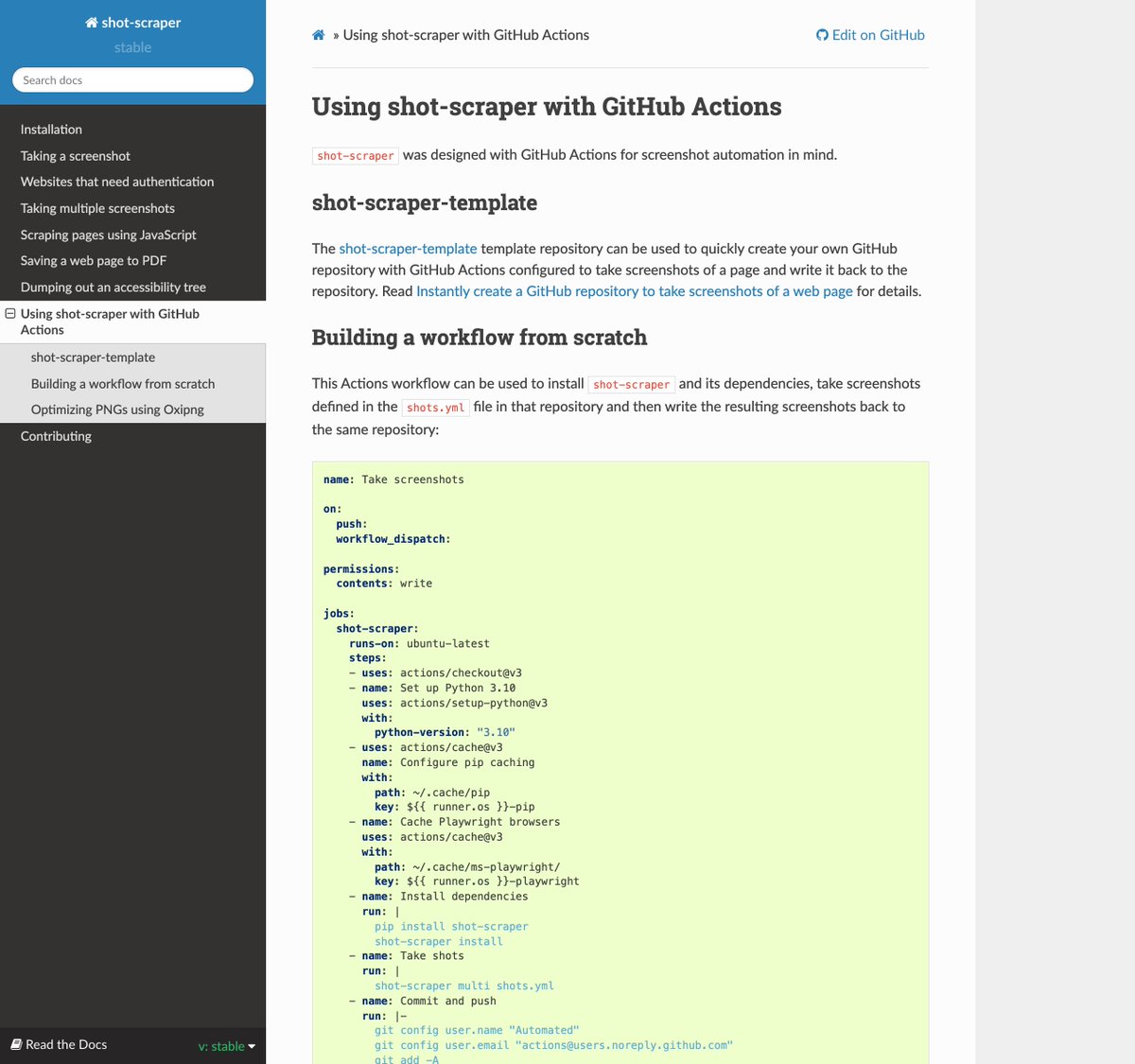This screenshot has width=1135, height=1064.
Task: Open Taking multiple screenshots page
Action: coord(97,208)
